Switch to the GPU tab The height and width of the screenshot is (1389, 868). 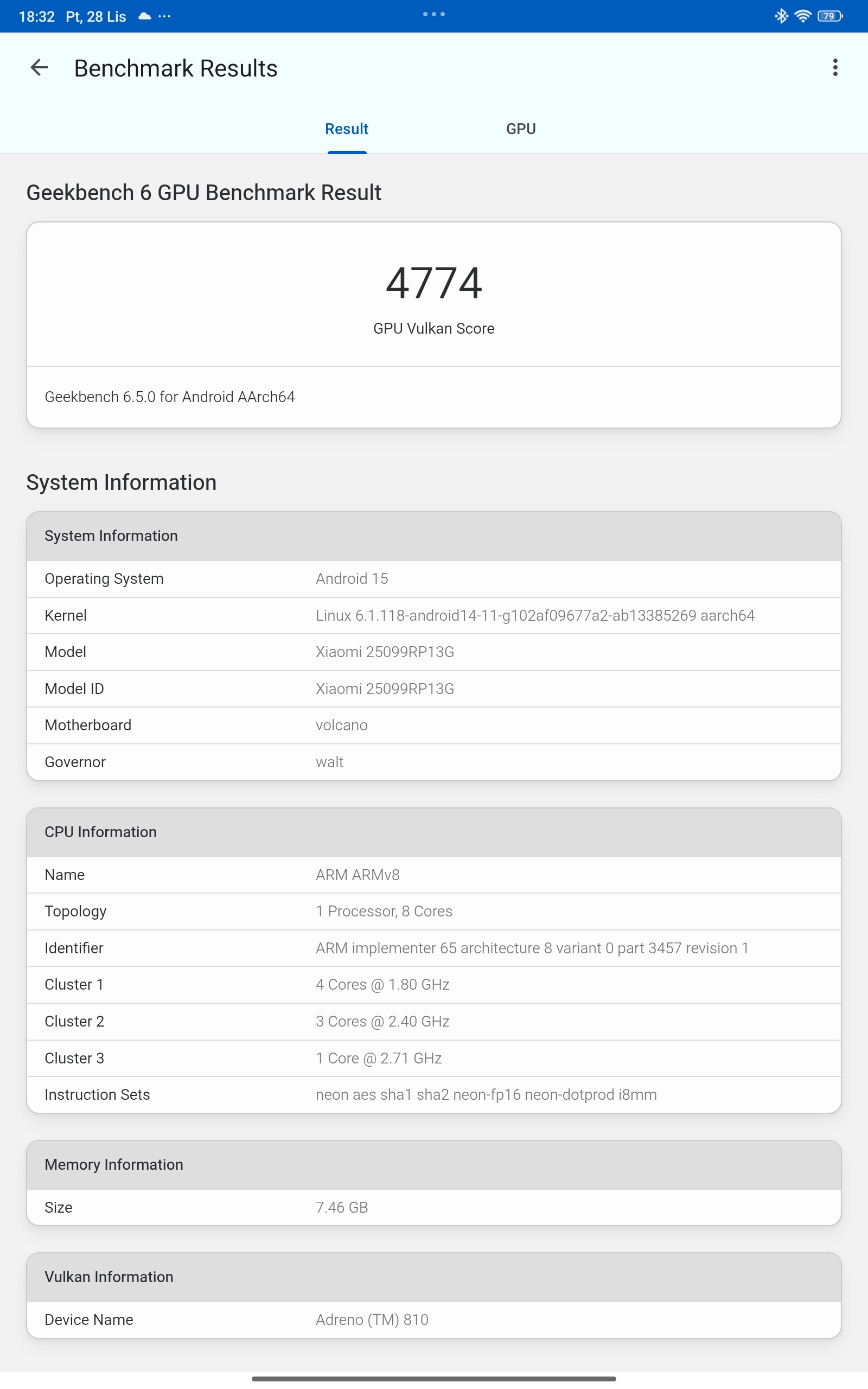[x=521, y=129]
